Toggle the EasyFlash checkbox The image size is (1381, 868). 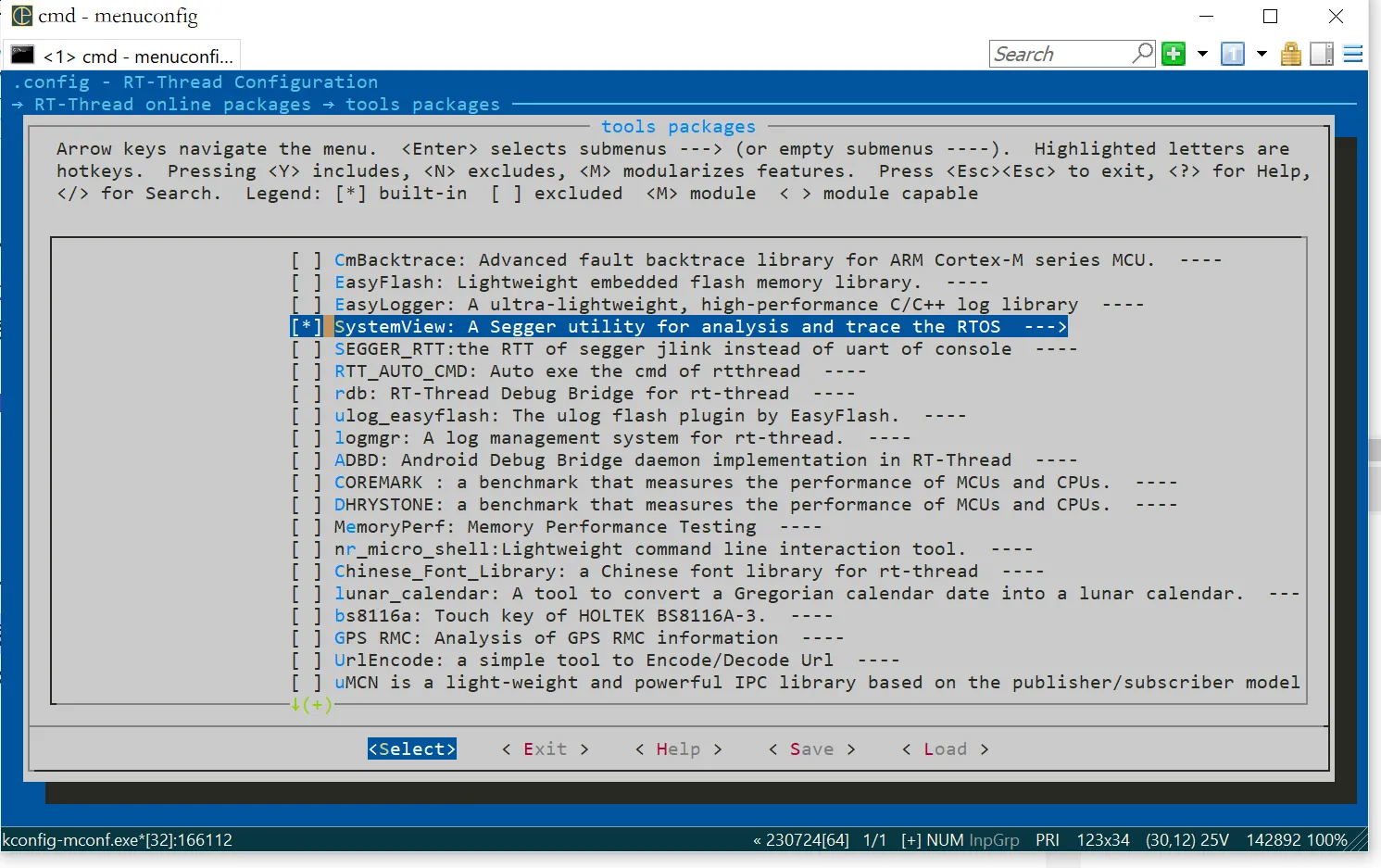tap(307, 283)
